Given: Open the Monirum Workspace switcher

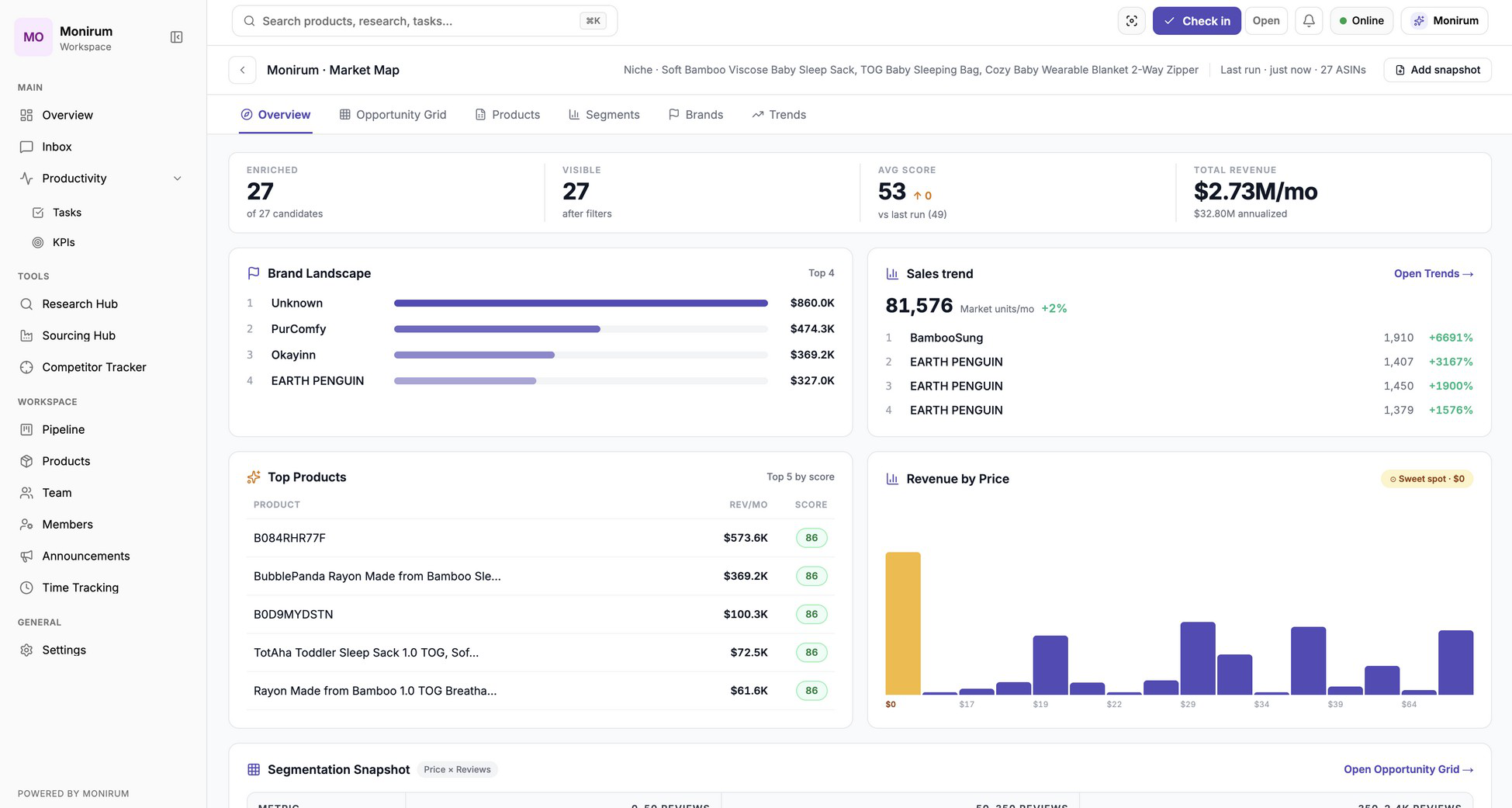Looking at the screenshot, I should (85, 37).
